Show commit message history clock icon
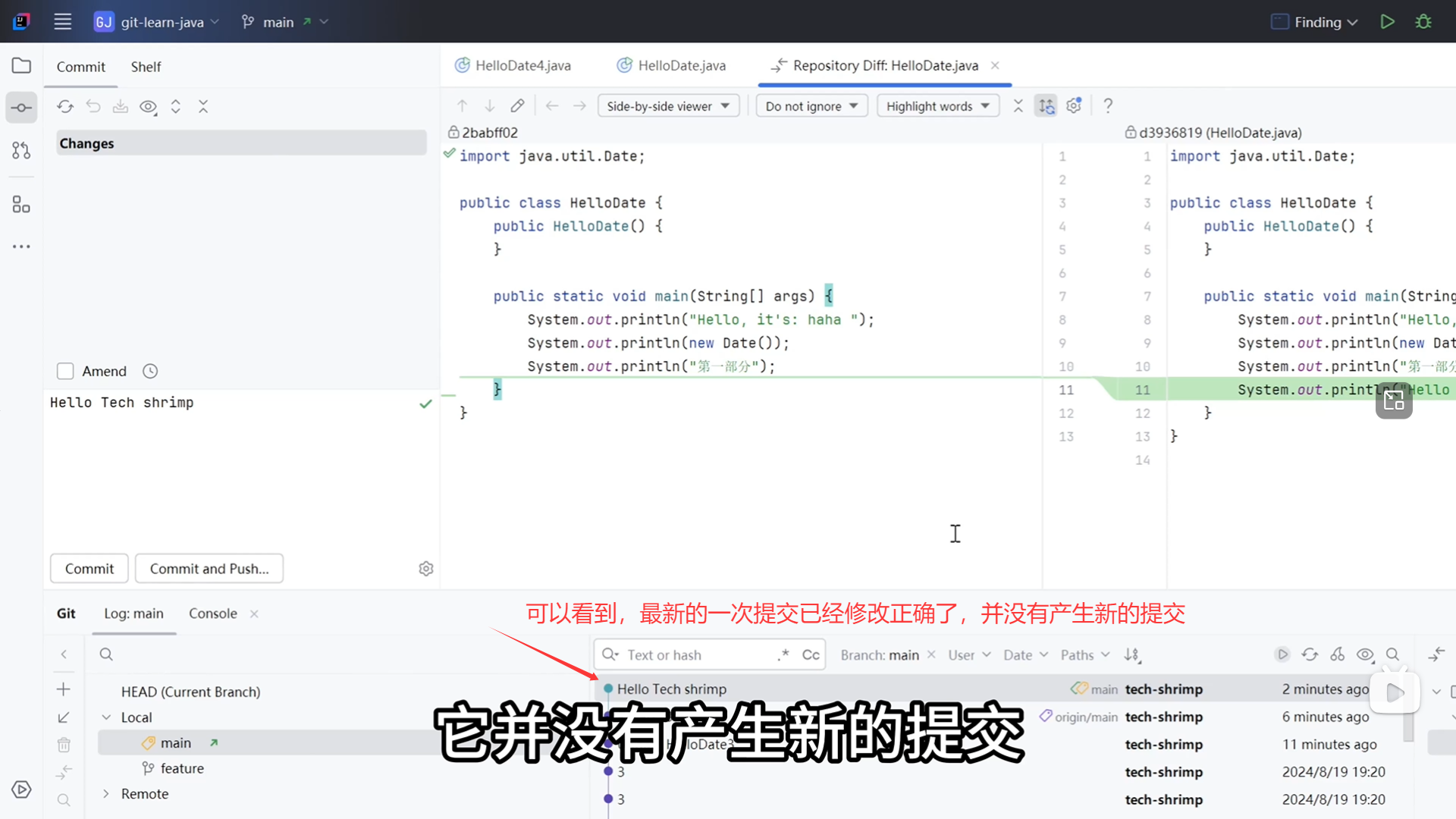The height and width of the screenshot is (819, 1456). (150, 371)
